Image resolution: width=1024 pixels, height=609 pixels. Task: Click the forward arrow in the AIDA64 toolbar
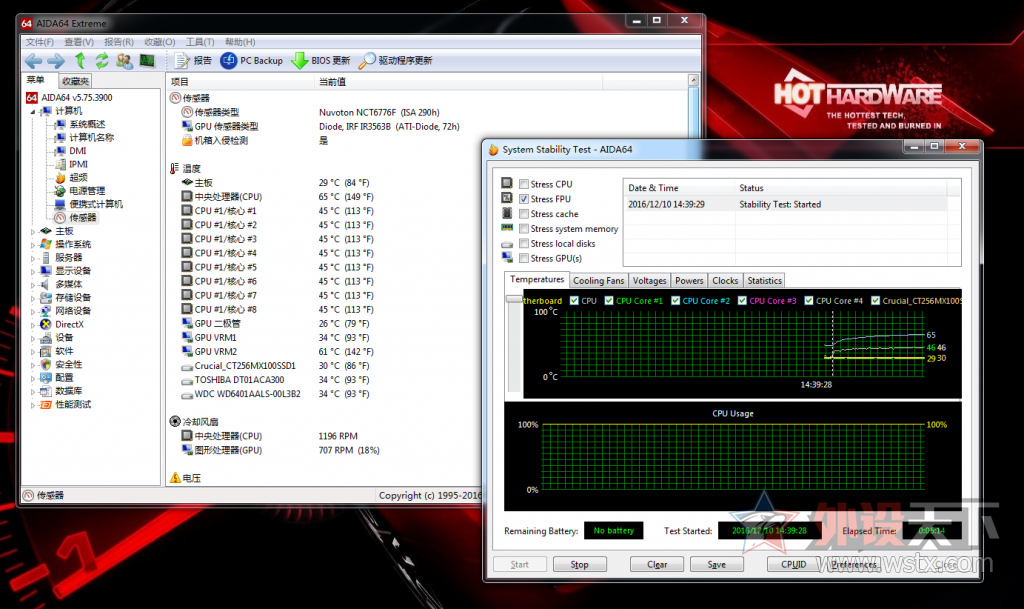56,61
